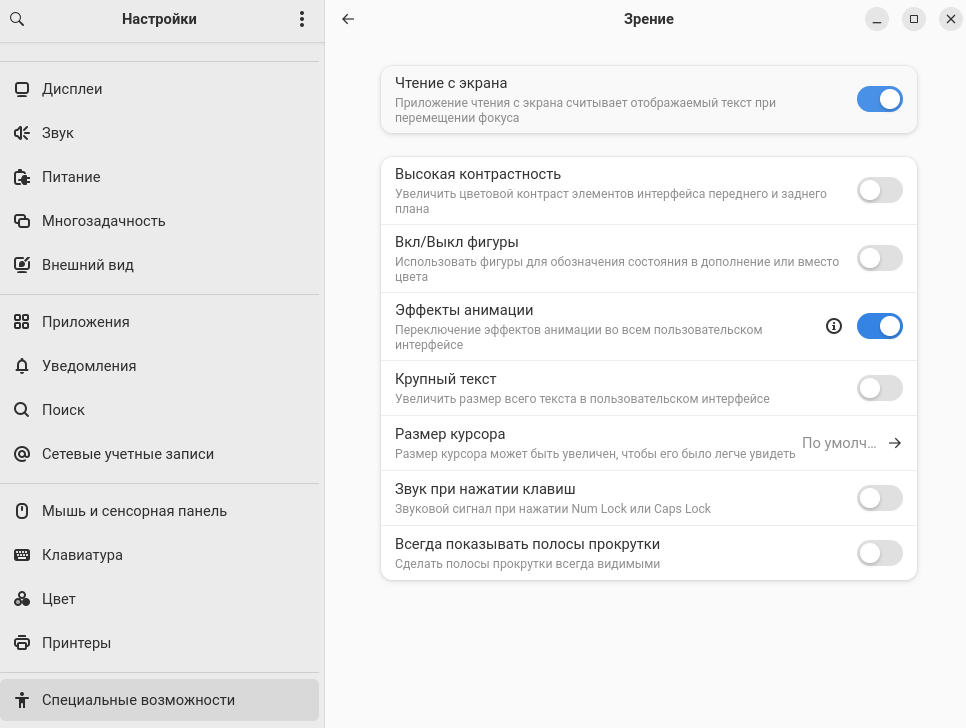The height and width of the screenshot is (728, 966).
Task: Turn on Звук при нажатии клавиш switch
Action: click(x=879, y=498)
